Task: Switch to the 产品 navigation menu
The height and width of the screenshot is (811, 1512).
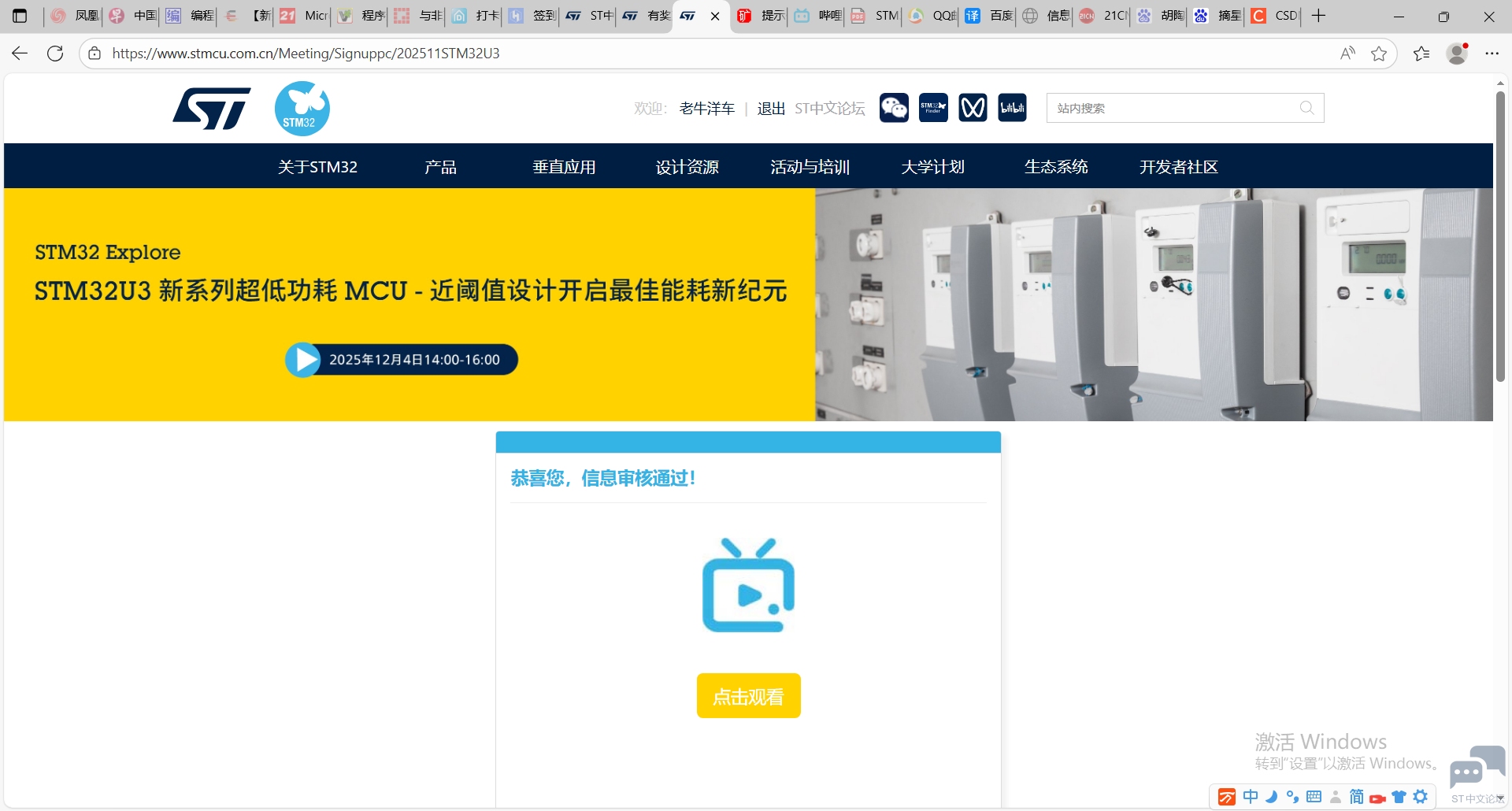Action: coord(440,166)
